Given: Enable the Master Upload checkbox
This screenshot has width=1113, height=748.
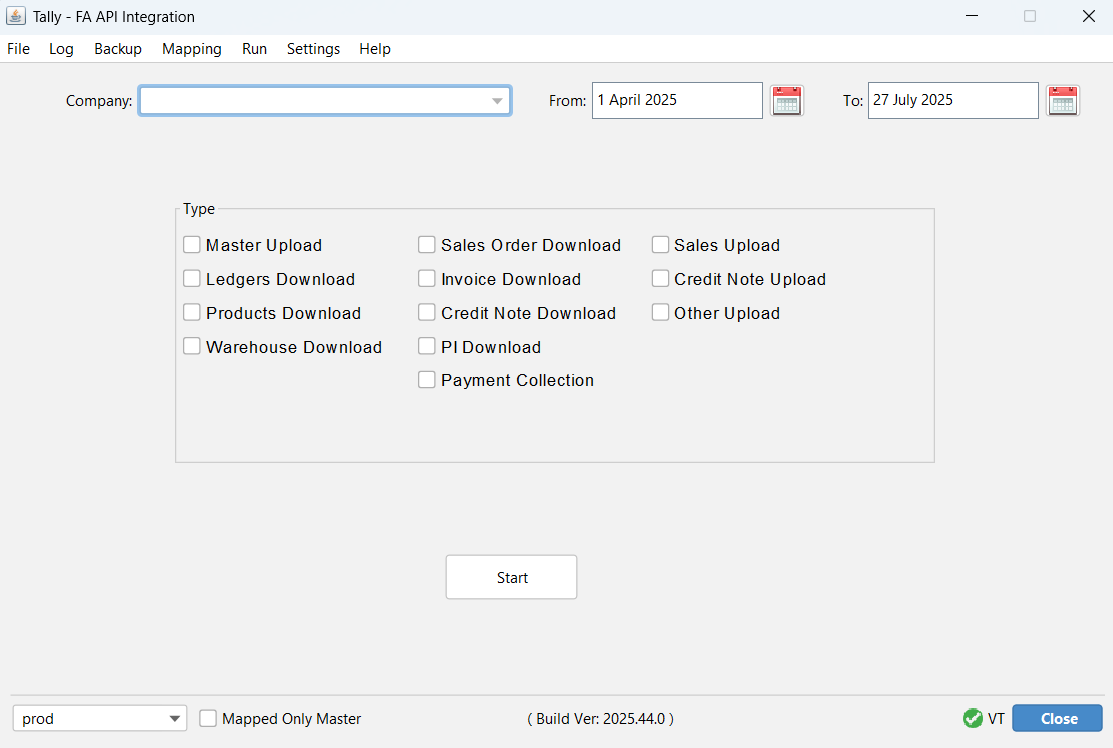Looking at the screenshot, I should point(192,245).
